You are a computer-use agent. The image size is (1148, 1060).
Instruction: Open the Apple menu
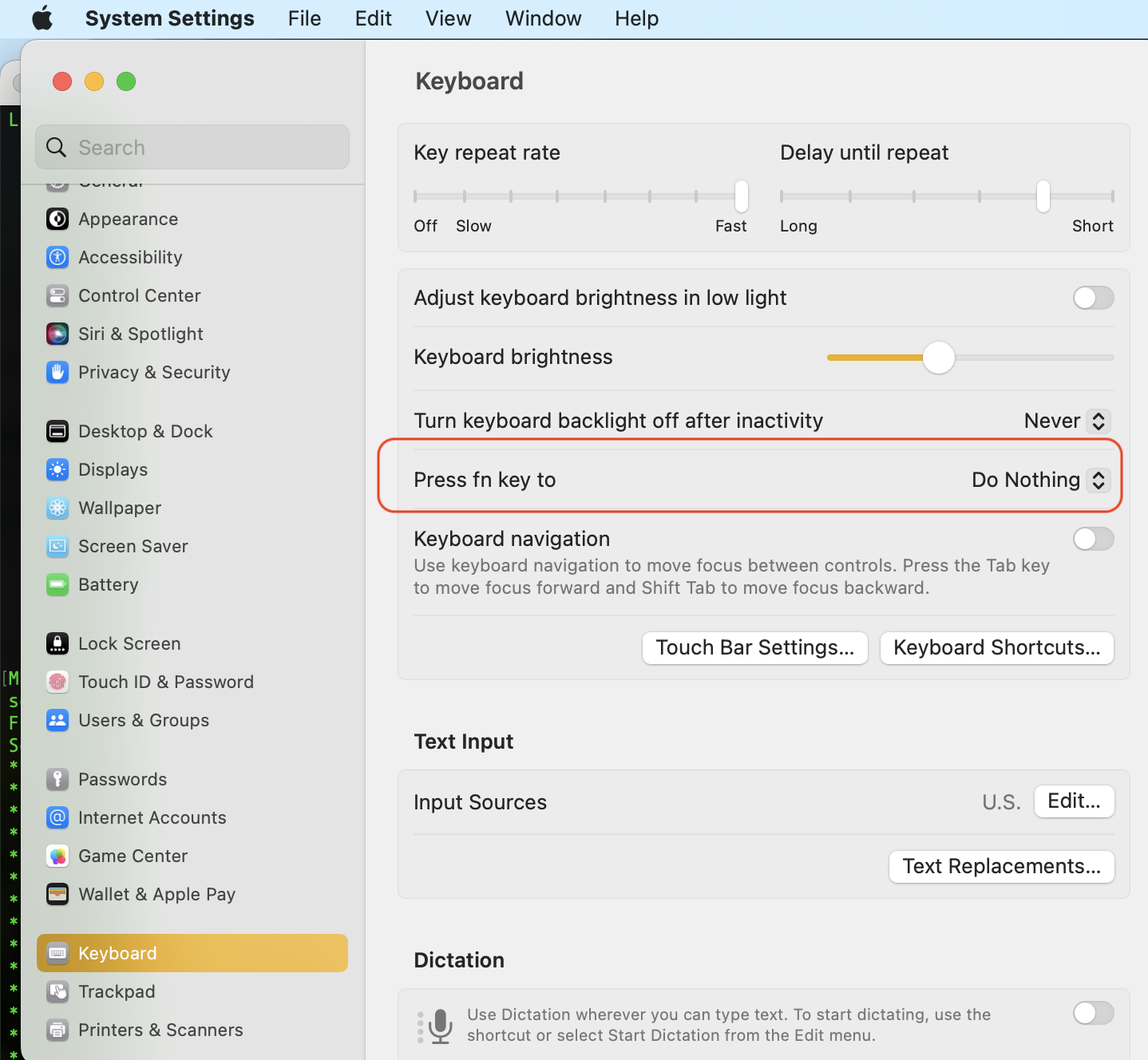42,18
